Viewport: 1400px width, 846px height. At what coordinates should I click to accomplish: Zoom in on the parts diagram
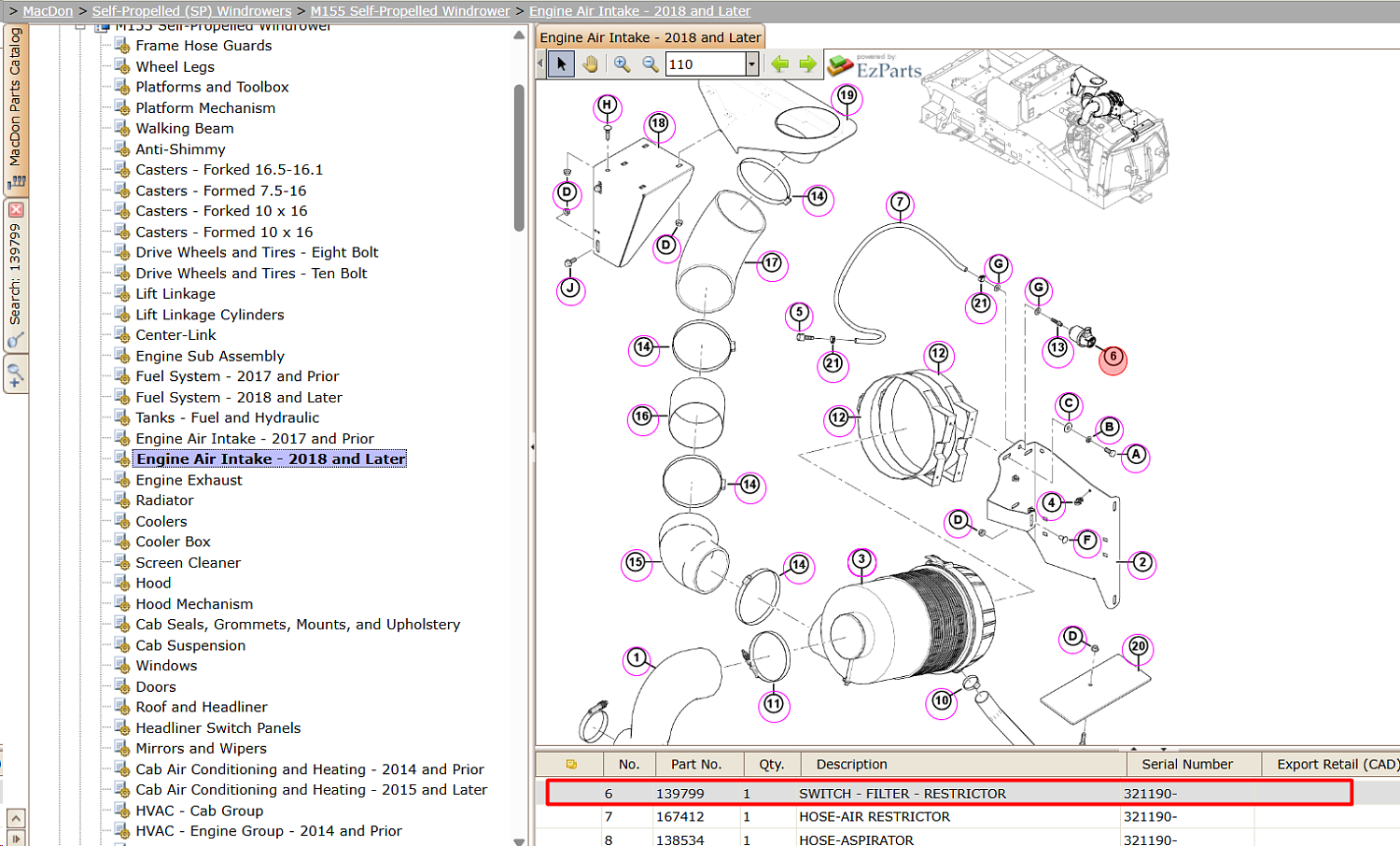click(622, 64)
